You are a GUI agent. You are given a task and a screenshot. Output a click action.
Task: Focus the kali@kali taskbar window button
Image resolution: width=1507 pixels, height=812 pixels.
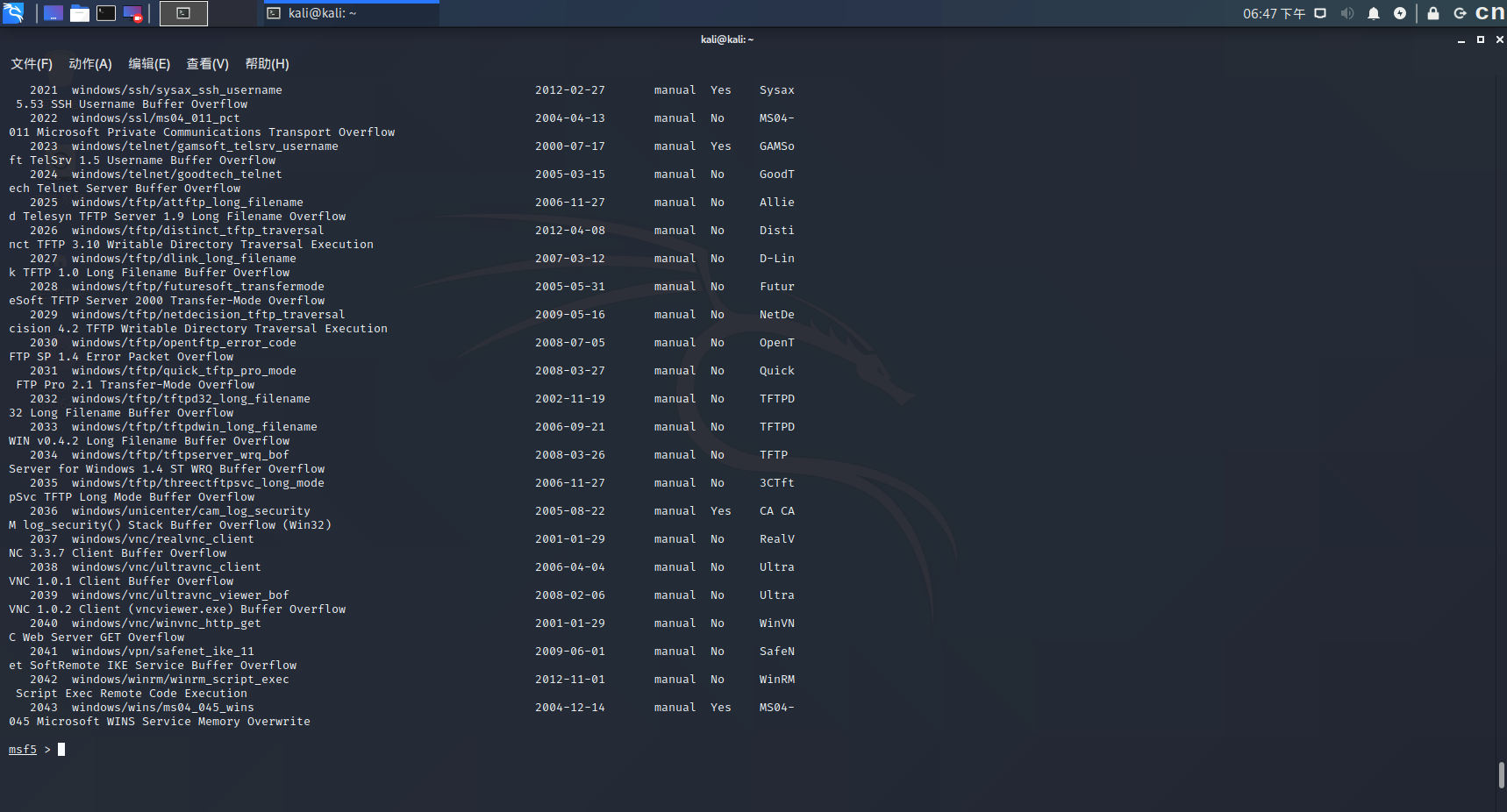[x=351, y=13]
